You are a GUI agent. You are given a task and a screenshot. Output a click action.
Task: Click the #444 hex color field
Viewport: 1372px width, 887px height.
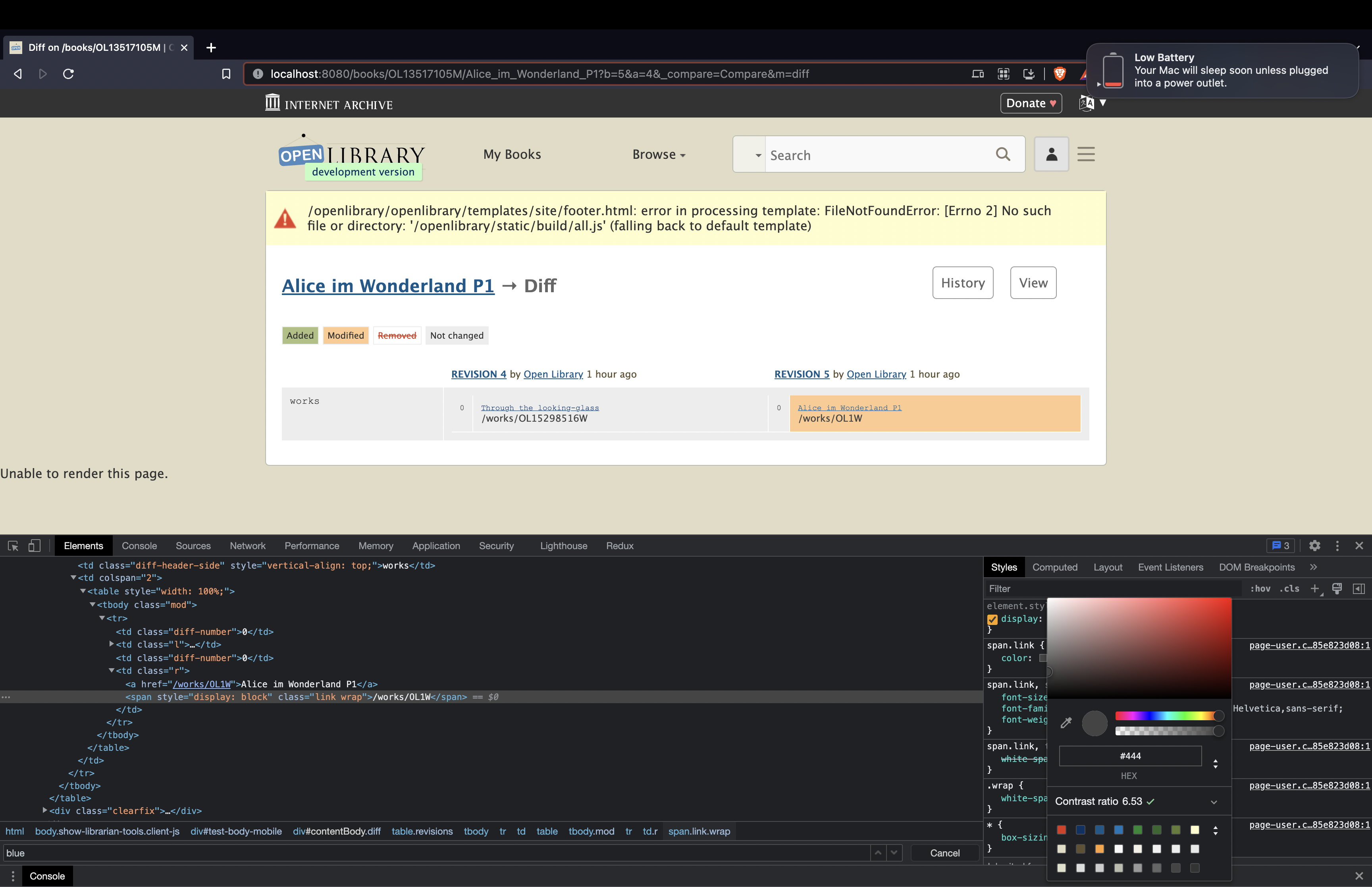pos(1130,756)
